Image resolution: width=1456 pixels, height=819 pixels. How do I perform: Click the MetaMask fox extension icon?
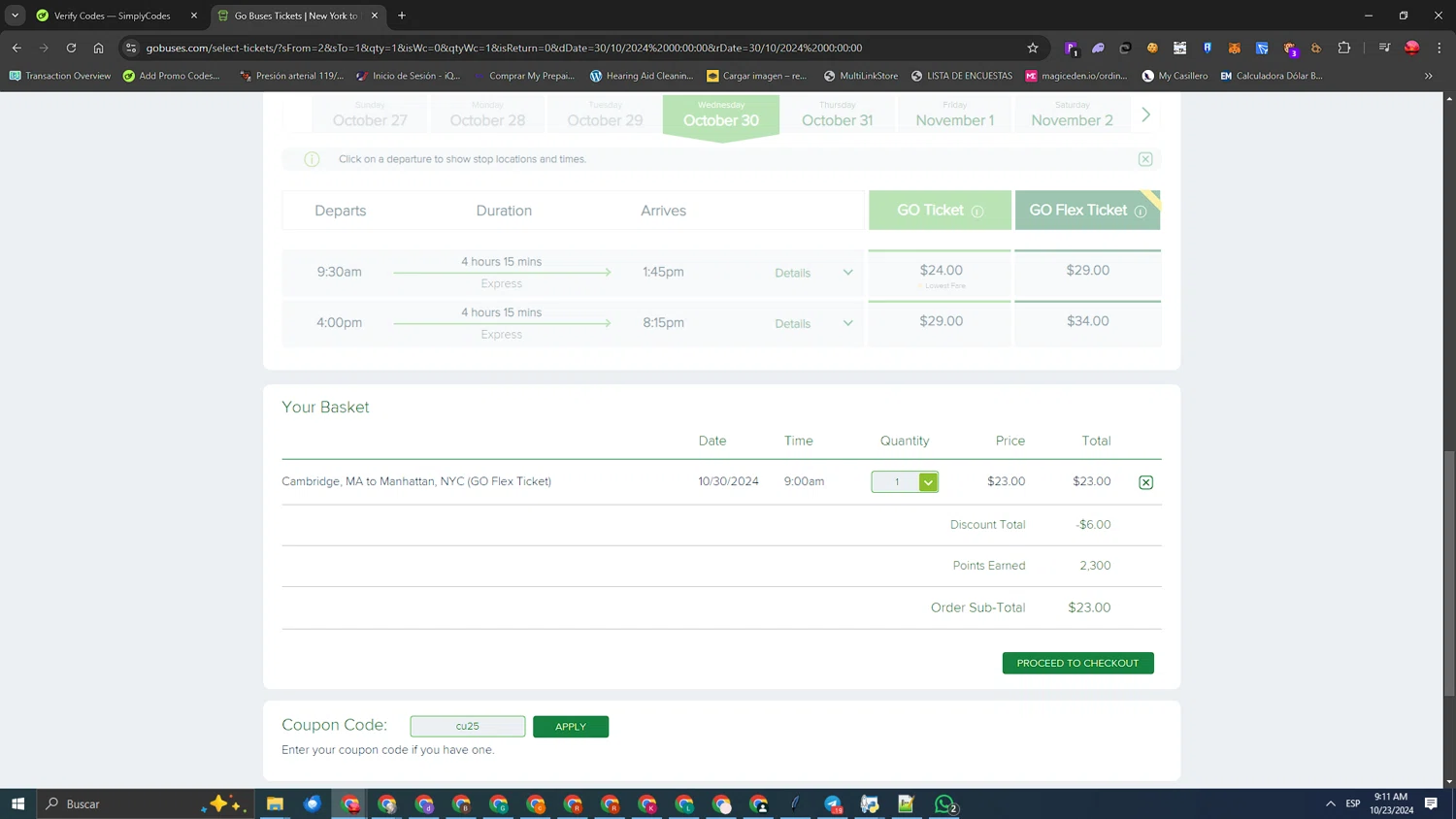click(1235, 48)
